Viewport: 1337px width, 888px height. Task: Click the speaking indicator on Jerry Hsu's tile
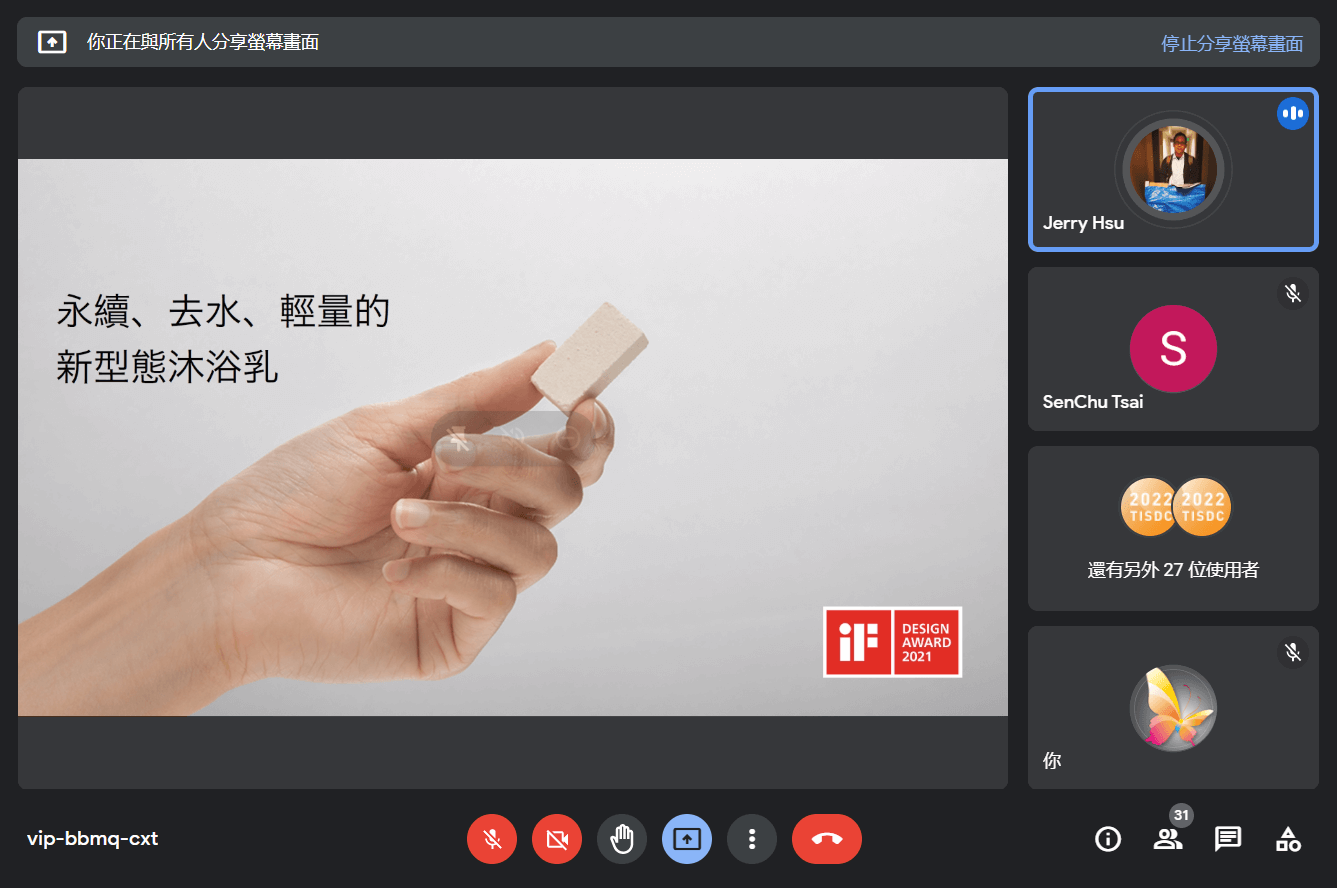pos(1292,114)
